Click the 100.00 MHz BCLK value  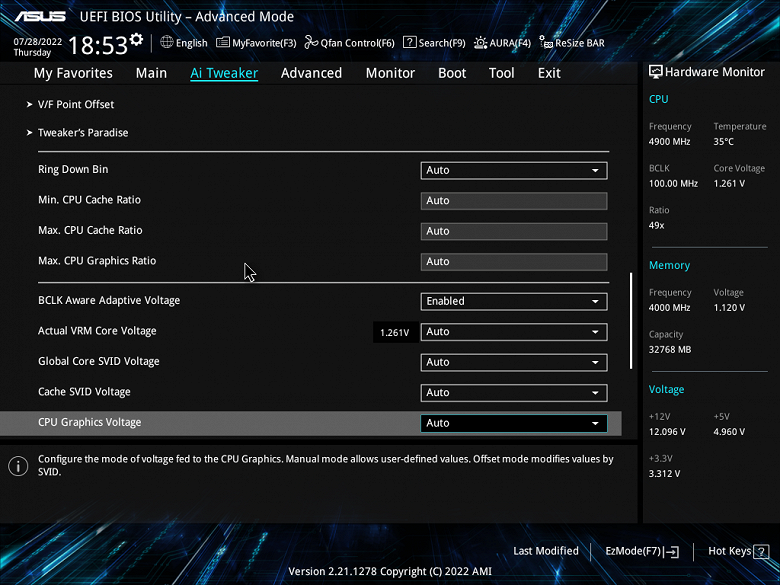click(x=673, y=184)
